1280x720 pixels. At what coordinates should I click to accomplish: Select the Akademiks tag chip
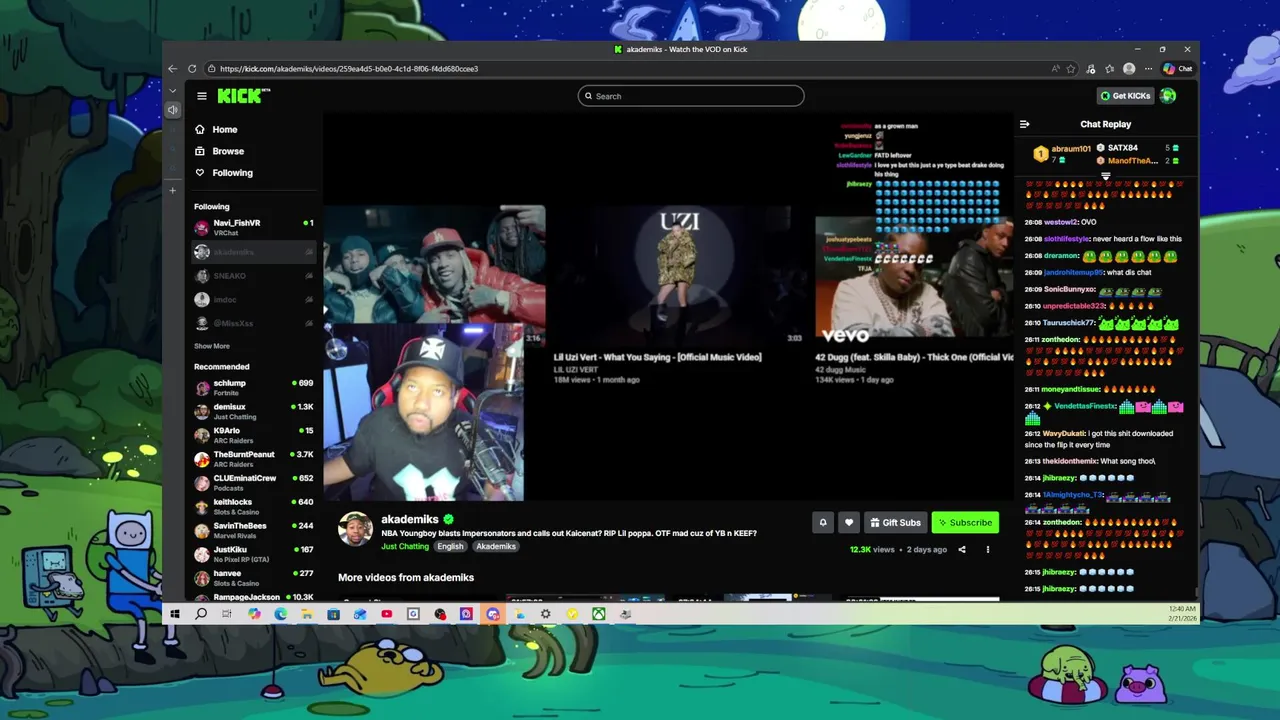(496, 546)
